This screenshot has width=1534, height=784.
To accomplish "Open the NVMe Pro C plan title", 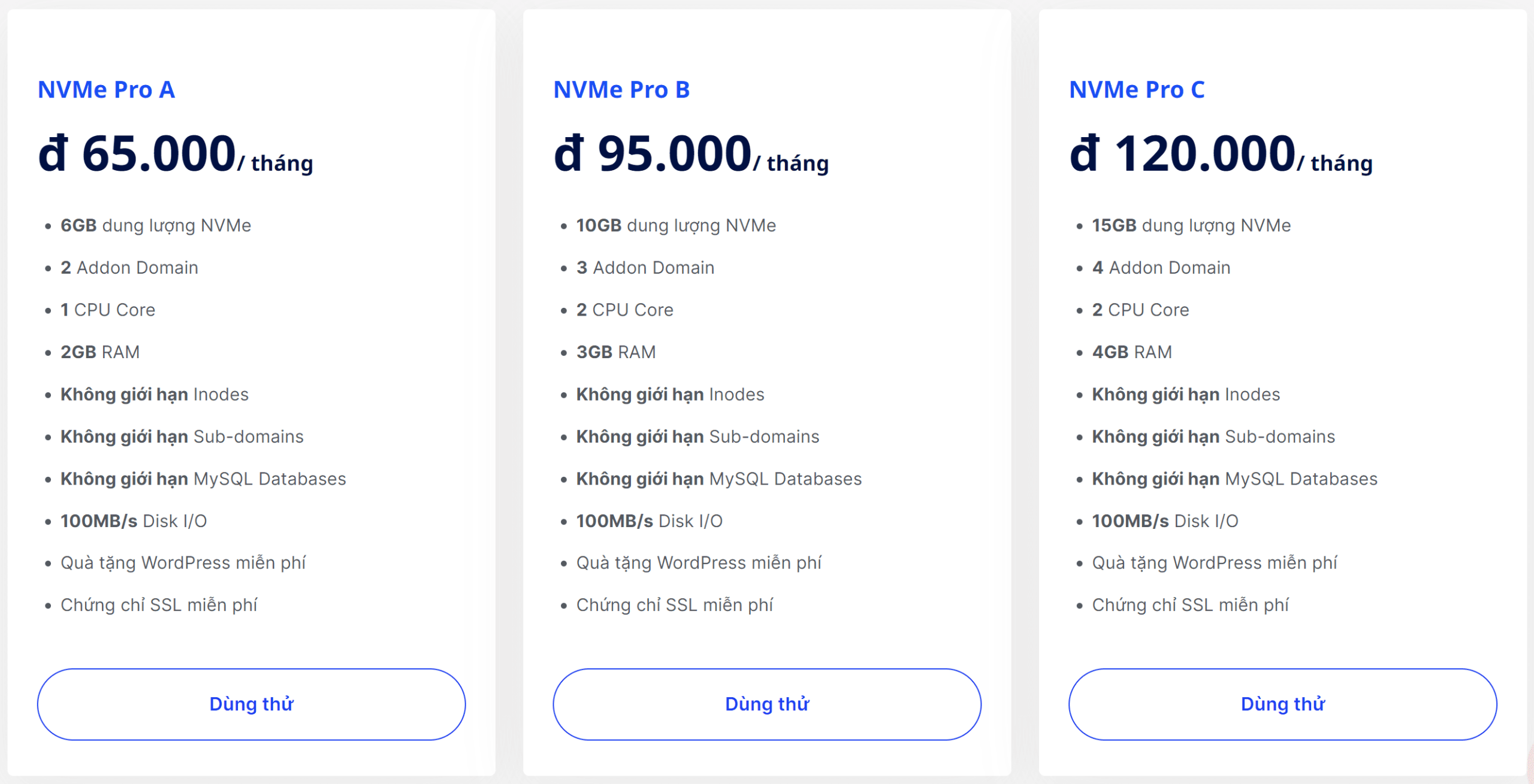I will coord(1137,90).
